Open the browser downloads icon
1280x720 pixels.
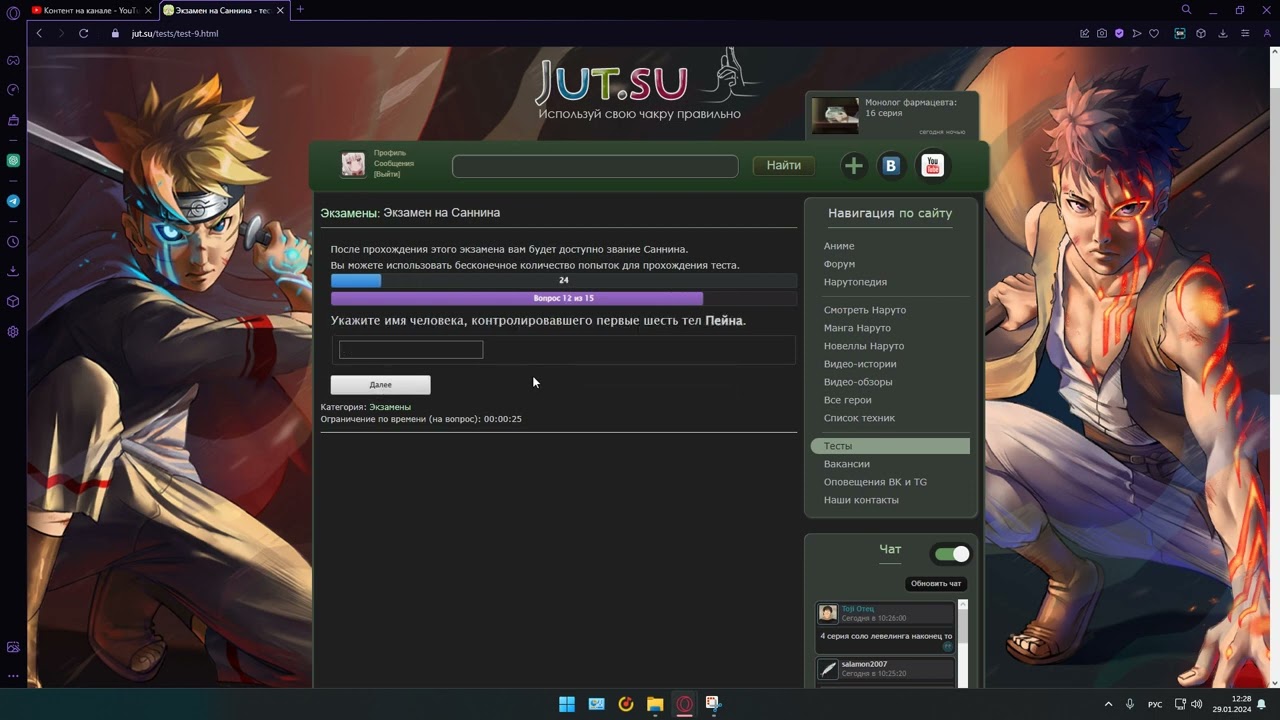1223,33
